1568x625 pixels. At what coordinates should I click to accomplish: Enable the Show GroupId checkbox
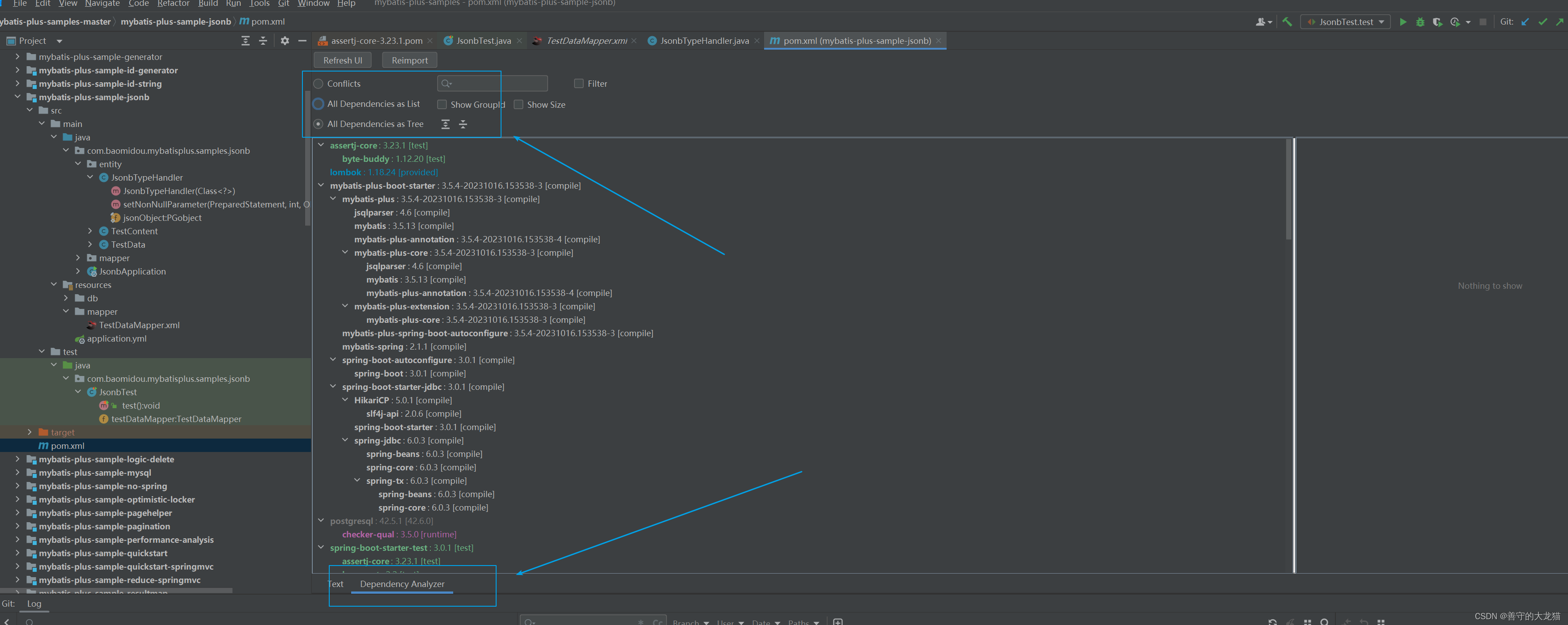point(442,105)
